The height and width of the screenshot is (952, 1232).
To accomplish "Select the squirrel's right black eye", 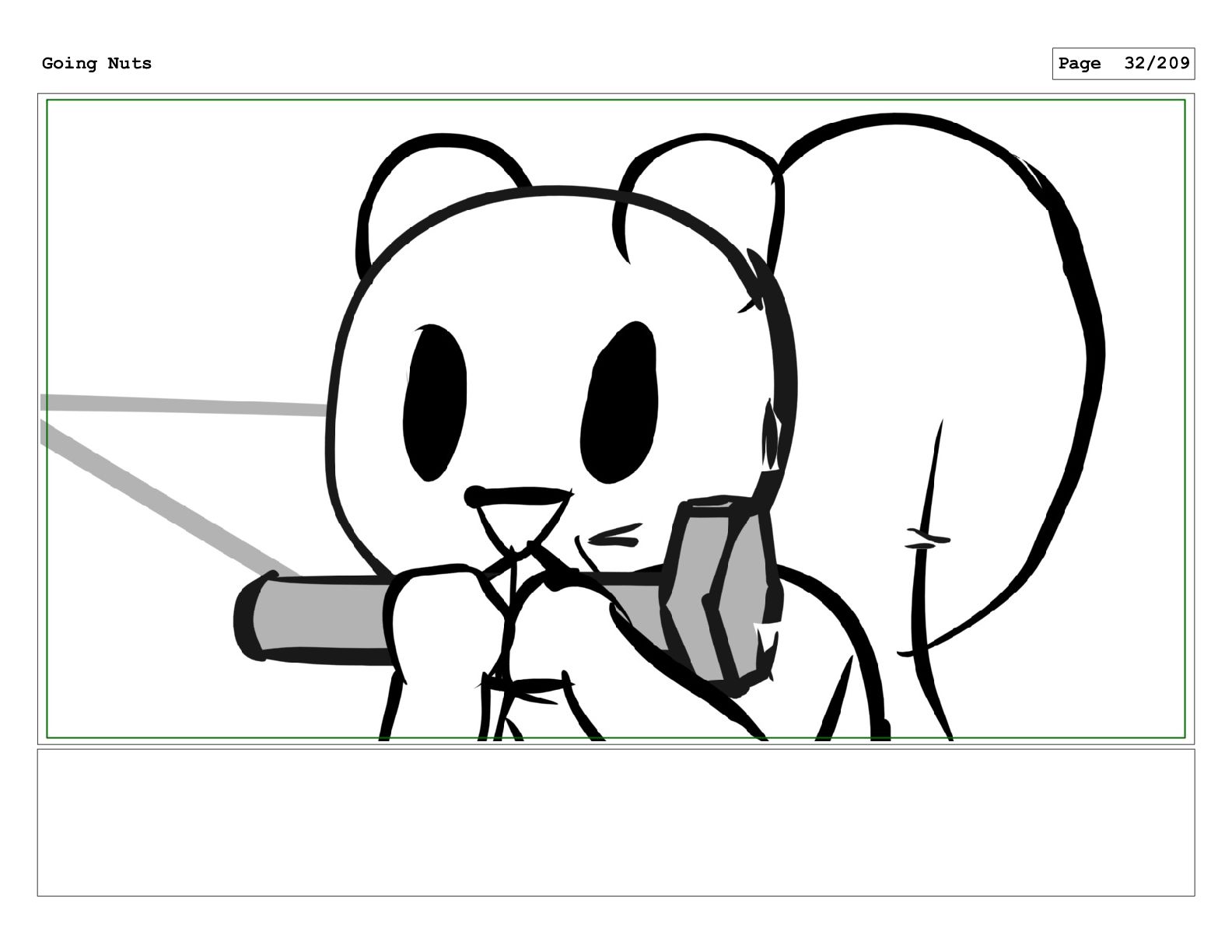I will pos(619,400).
